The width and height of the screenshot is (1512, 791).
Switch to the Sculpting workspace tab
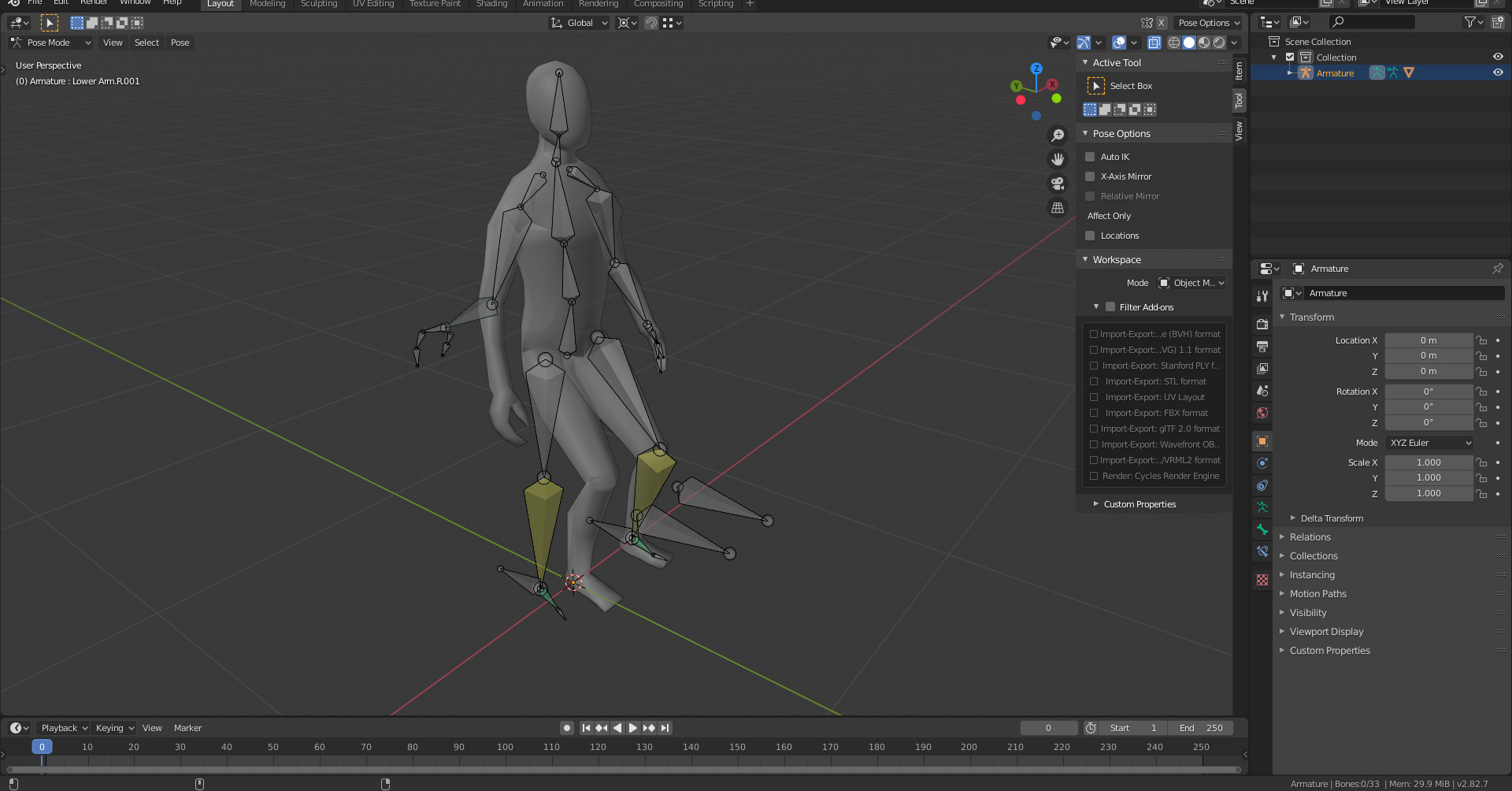pyautogui.click(x=319, y=4)
